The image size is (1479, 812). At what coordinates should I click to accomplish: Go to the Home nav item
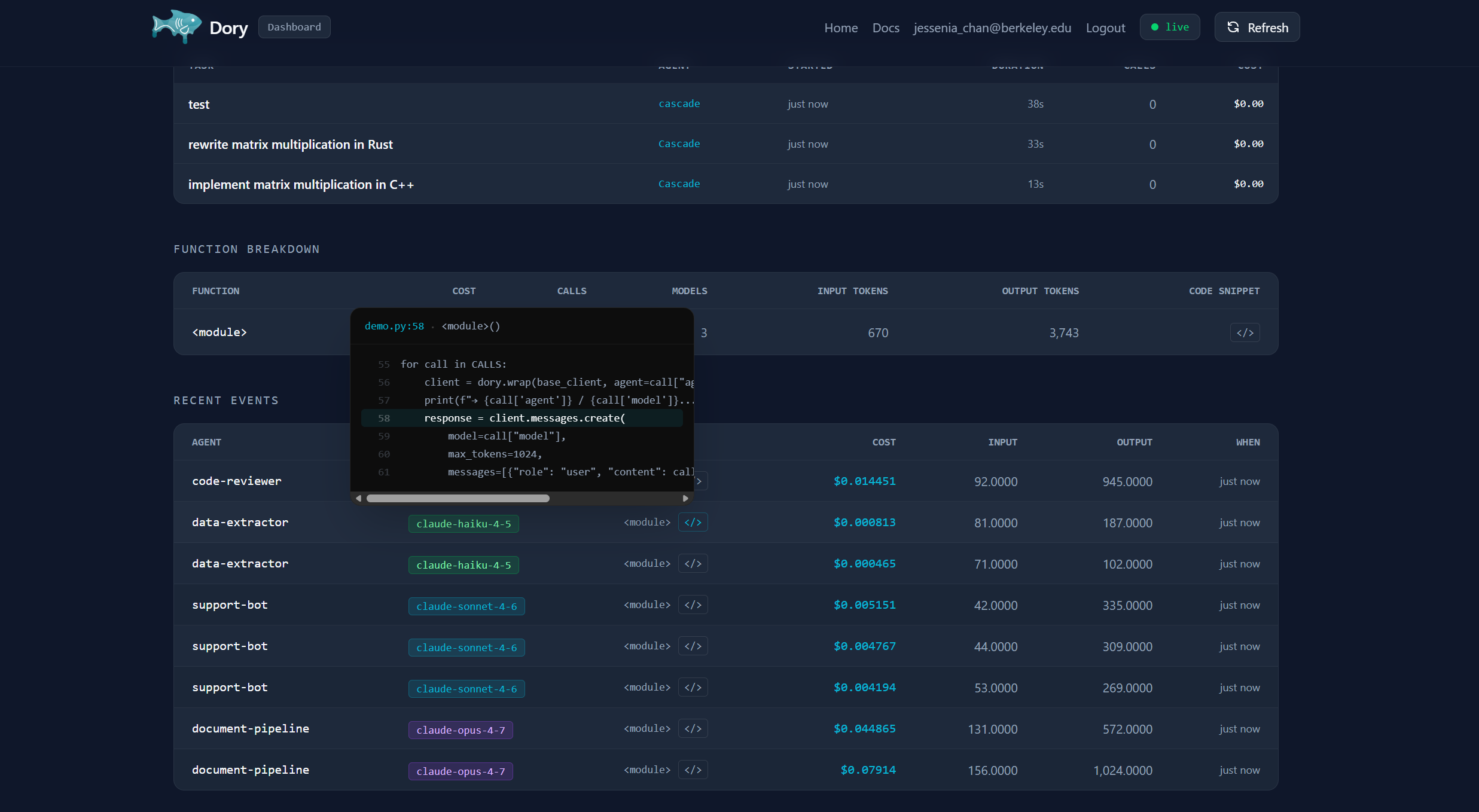pos(840,28)
